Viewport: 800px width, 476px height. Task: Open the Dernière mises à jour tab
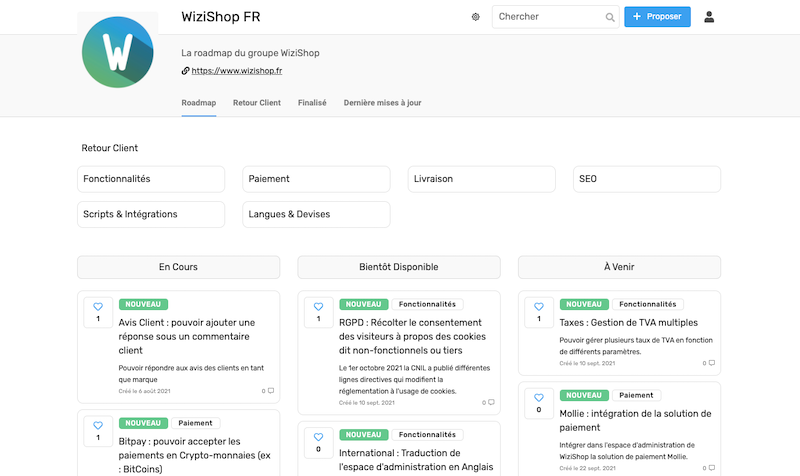coord(382,103)
